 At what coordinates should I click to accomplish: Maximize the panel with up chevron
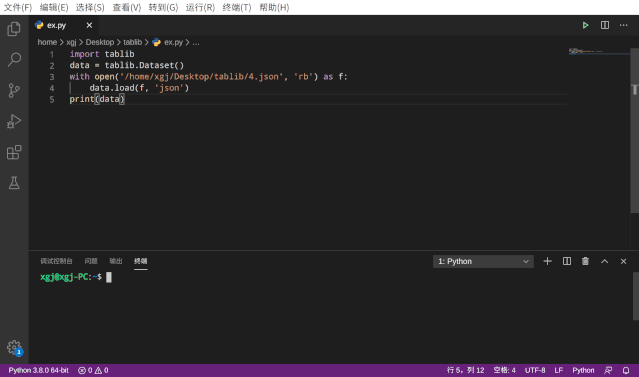coord(604,261)
